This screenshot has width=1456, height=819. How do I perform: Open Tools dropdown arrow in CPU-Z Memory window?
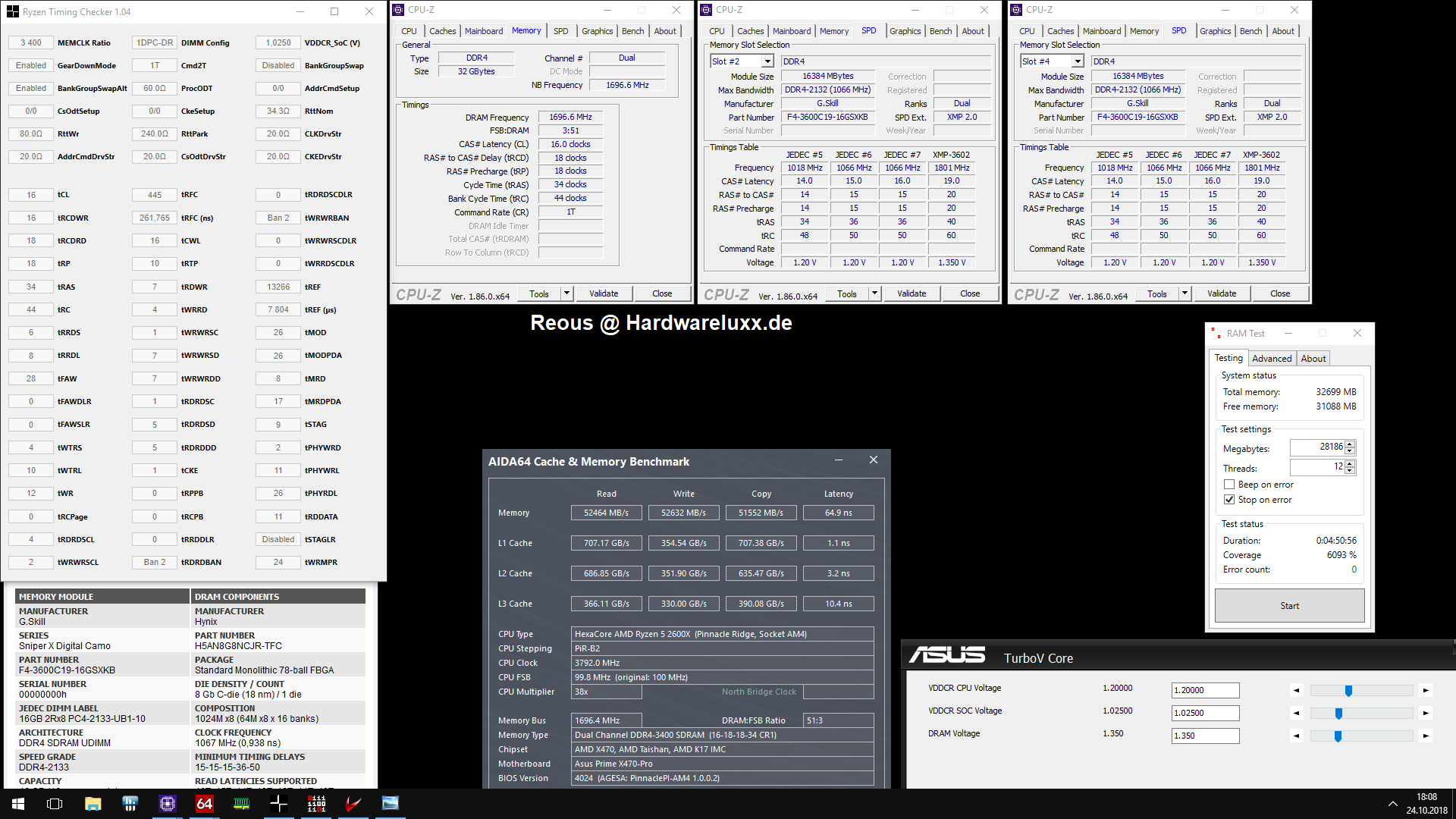(x=566, y=293)
